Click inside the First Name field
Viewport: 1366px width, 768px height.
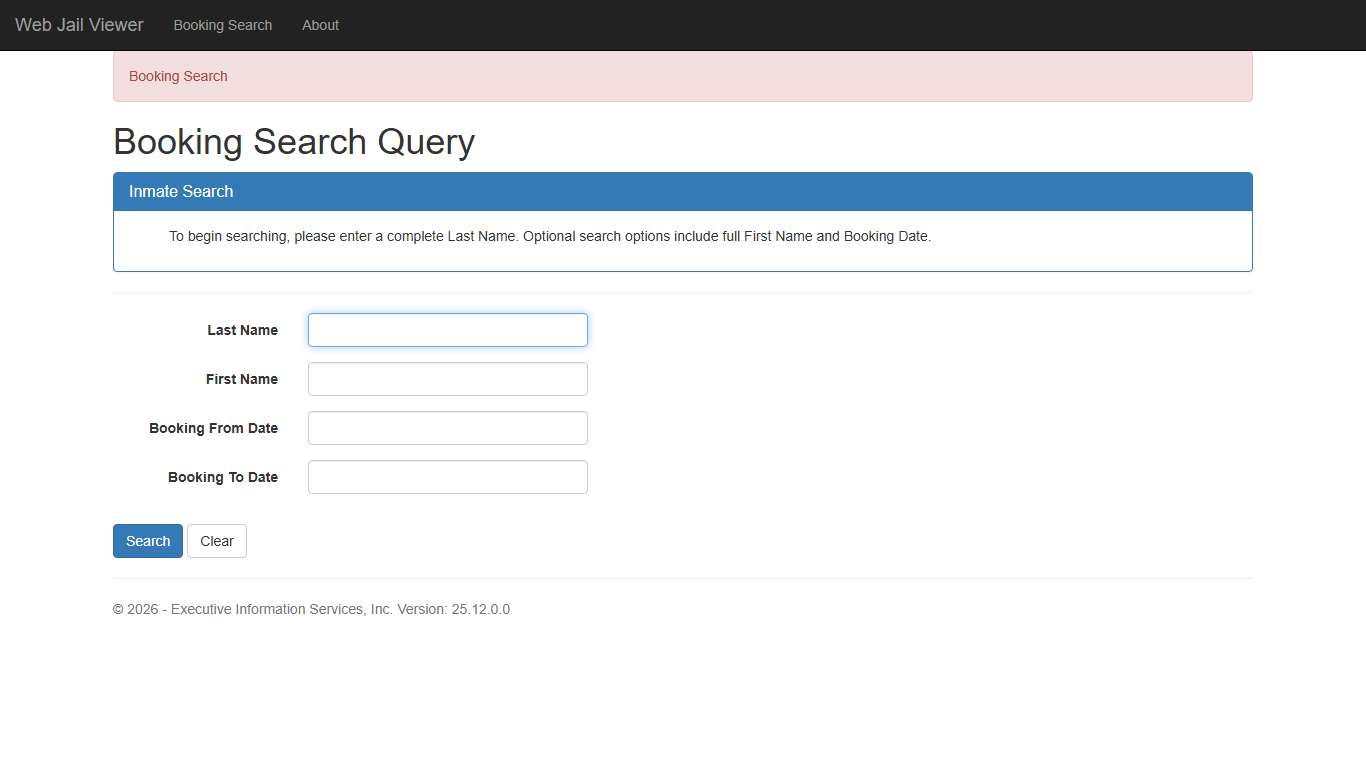tap(447, 379)
